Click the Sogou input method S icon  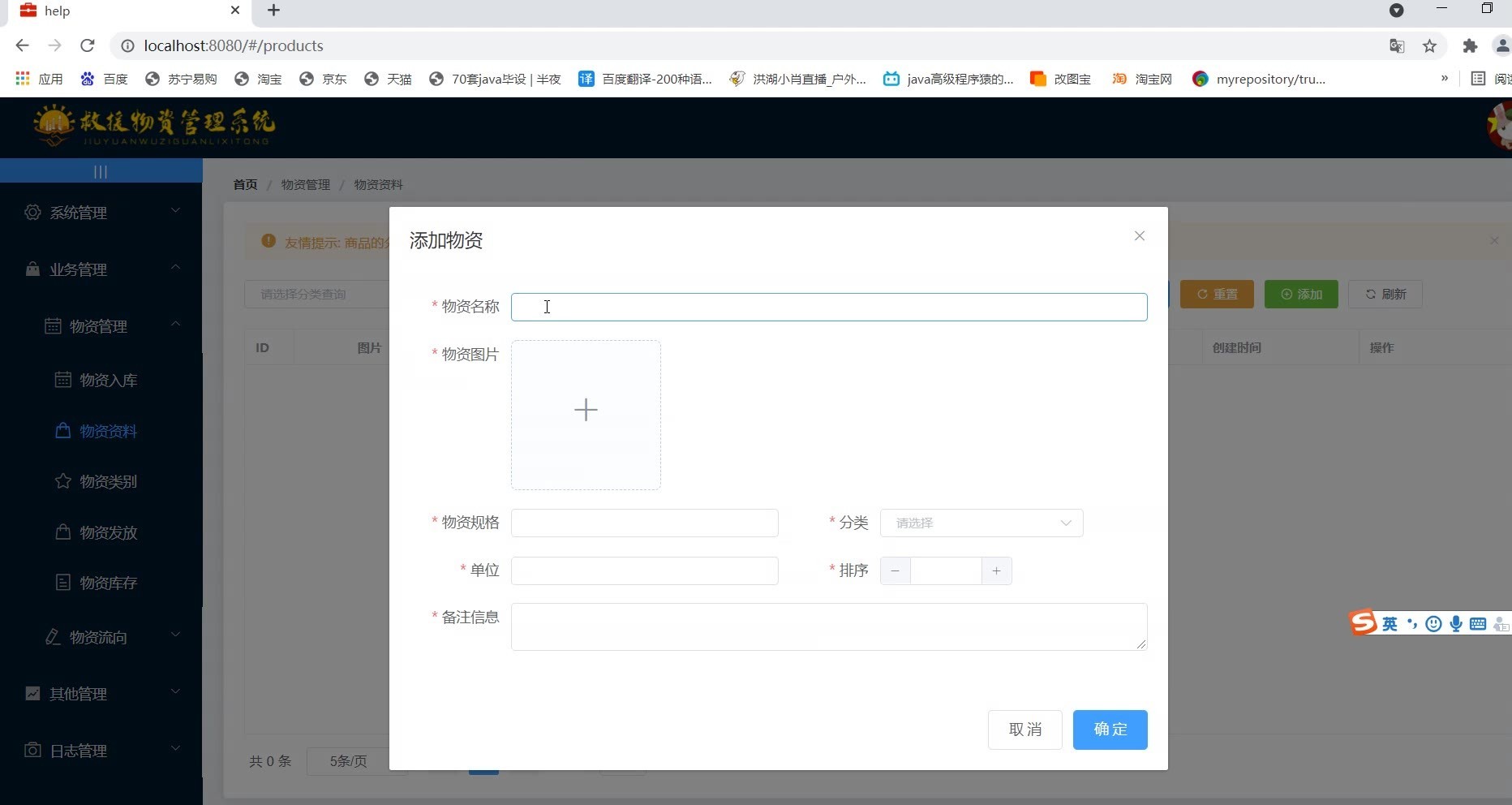tap(1363, 622)
